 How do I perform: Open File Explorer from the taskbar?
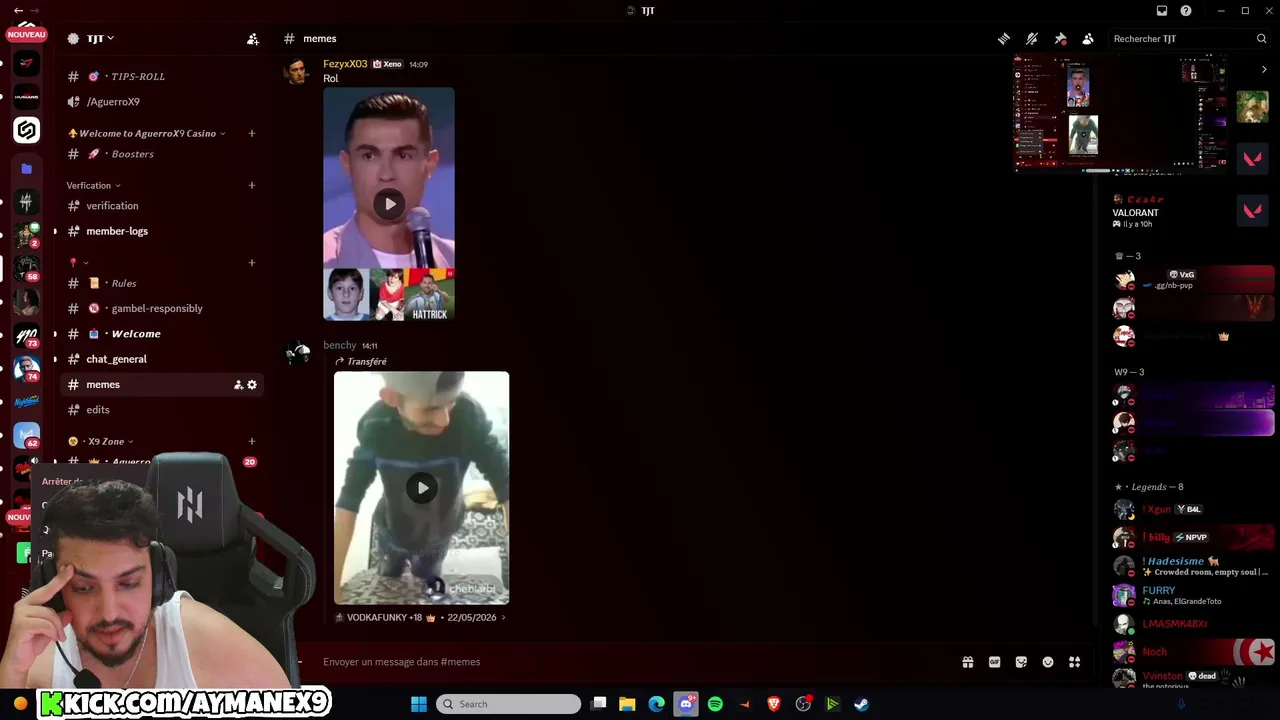[x=627, y=704]
